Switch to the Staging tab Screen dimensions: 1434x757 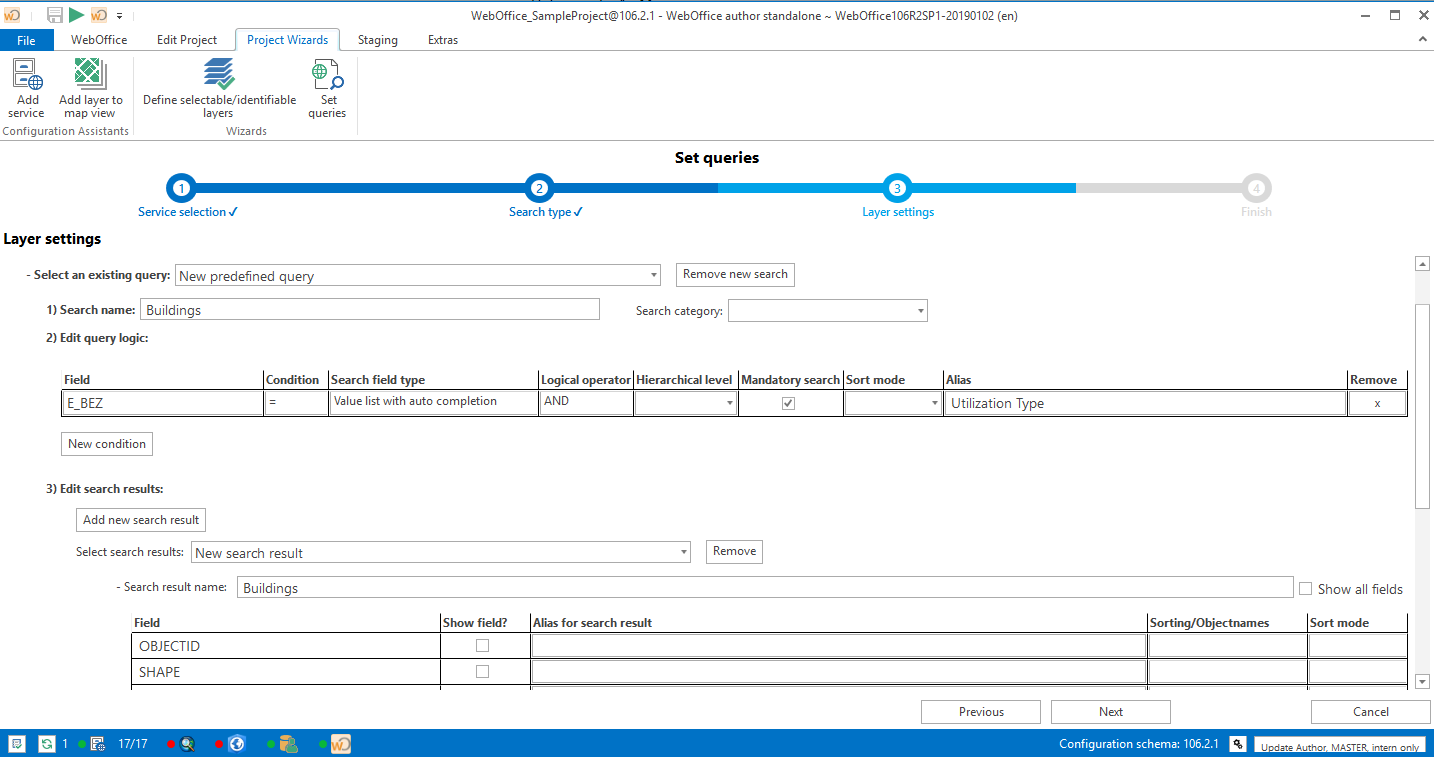[378, 40]
